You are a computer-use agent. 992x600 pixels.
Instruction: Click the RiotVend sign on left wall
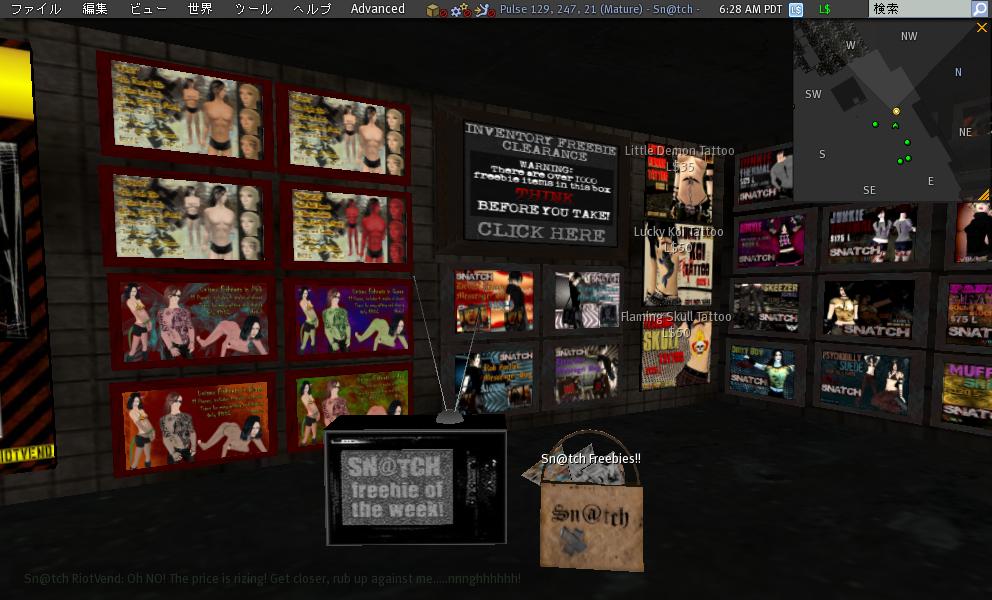[27, 454]
